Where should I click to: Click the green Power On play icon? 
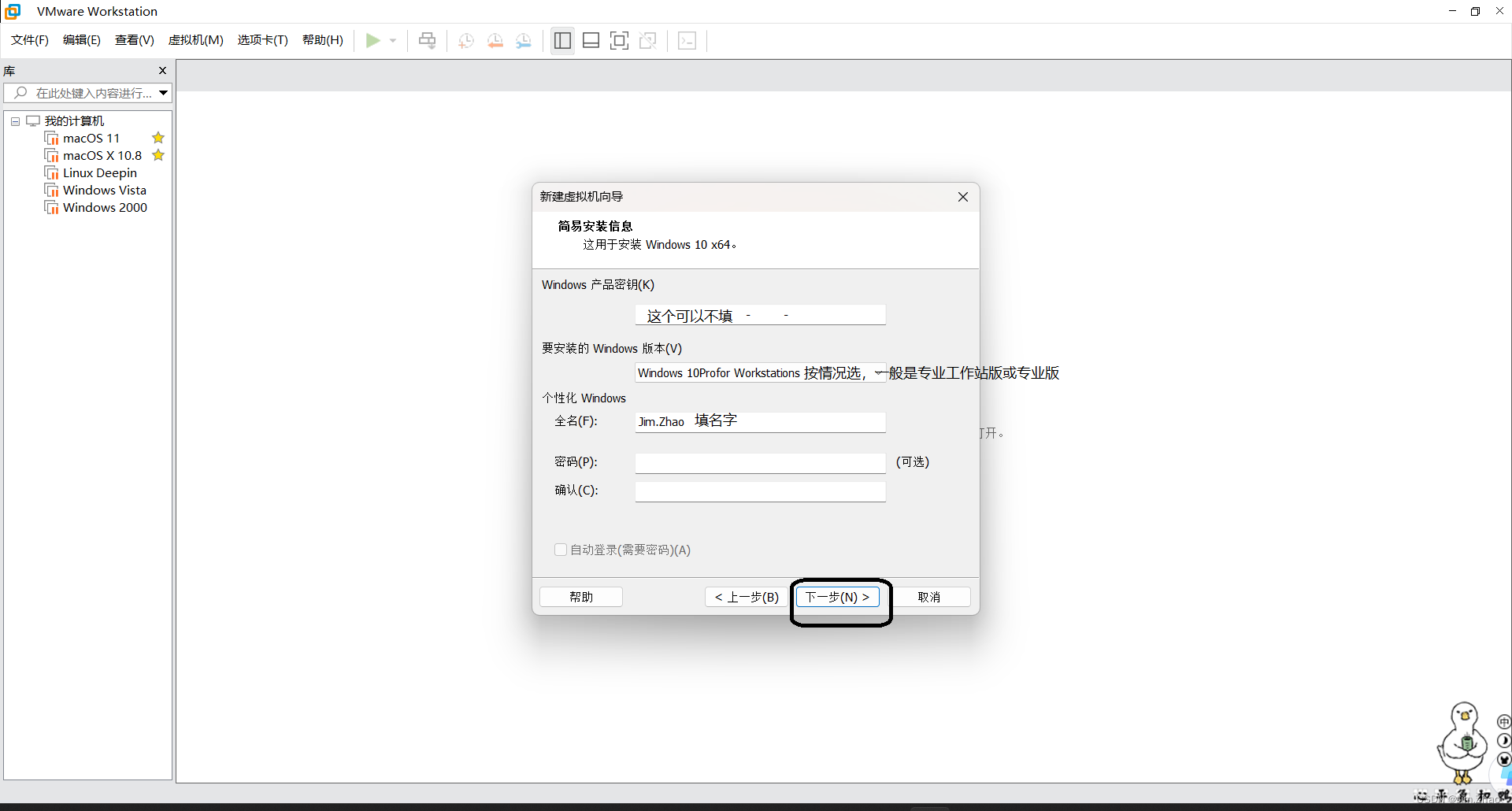tap(373, 40)
